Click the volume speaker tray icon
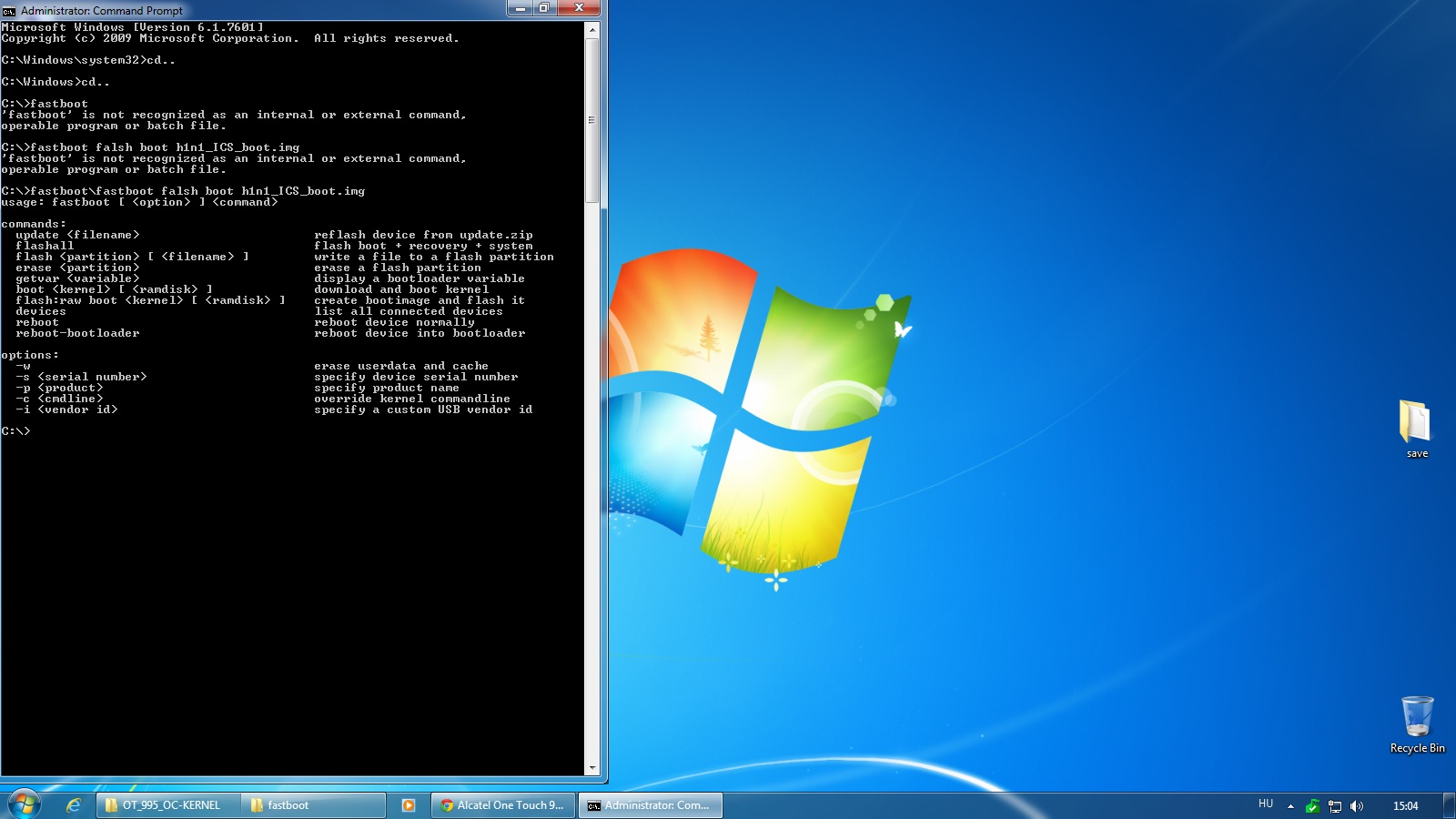This screenshot has height=819, width=1456. (x=1357, y=806)
